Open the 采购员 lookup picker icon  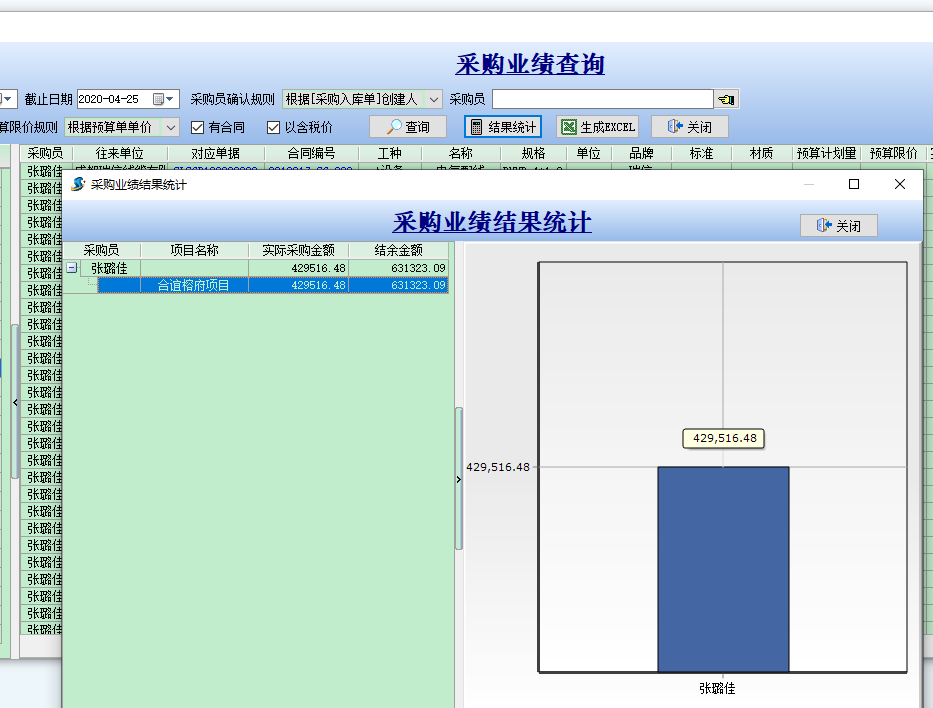point(726,99)
